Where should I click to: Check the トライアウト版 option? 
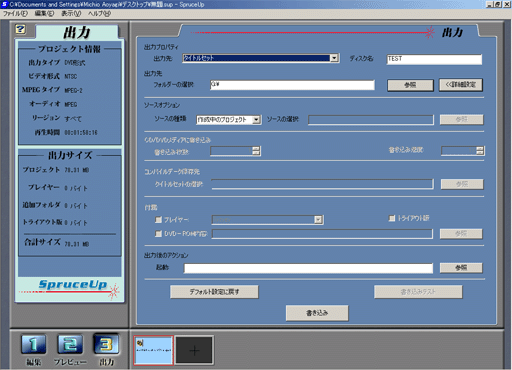click(392, 218)
